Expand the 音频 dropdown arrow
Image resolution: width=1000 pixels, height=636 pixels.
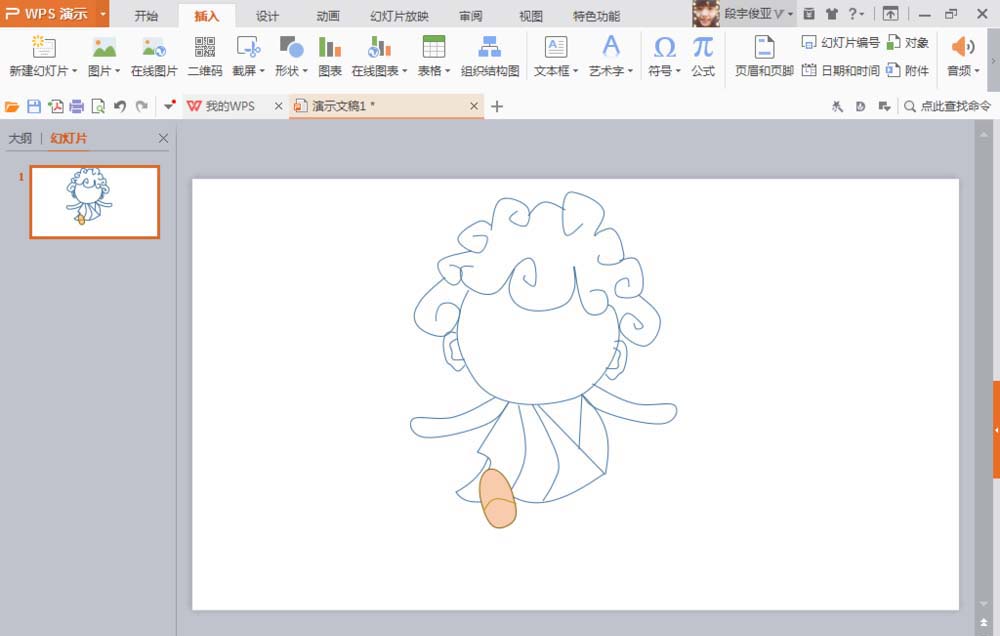[x=977, y=71]
